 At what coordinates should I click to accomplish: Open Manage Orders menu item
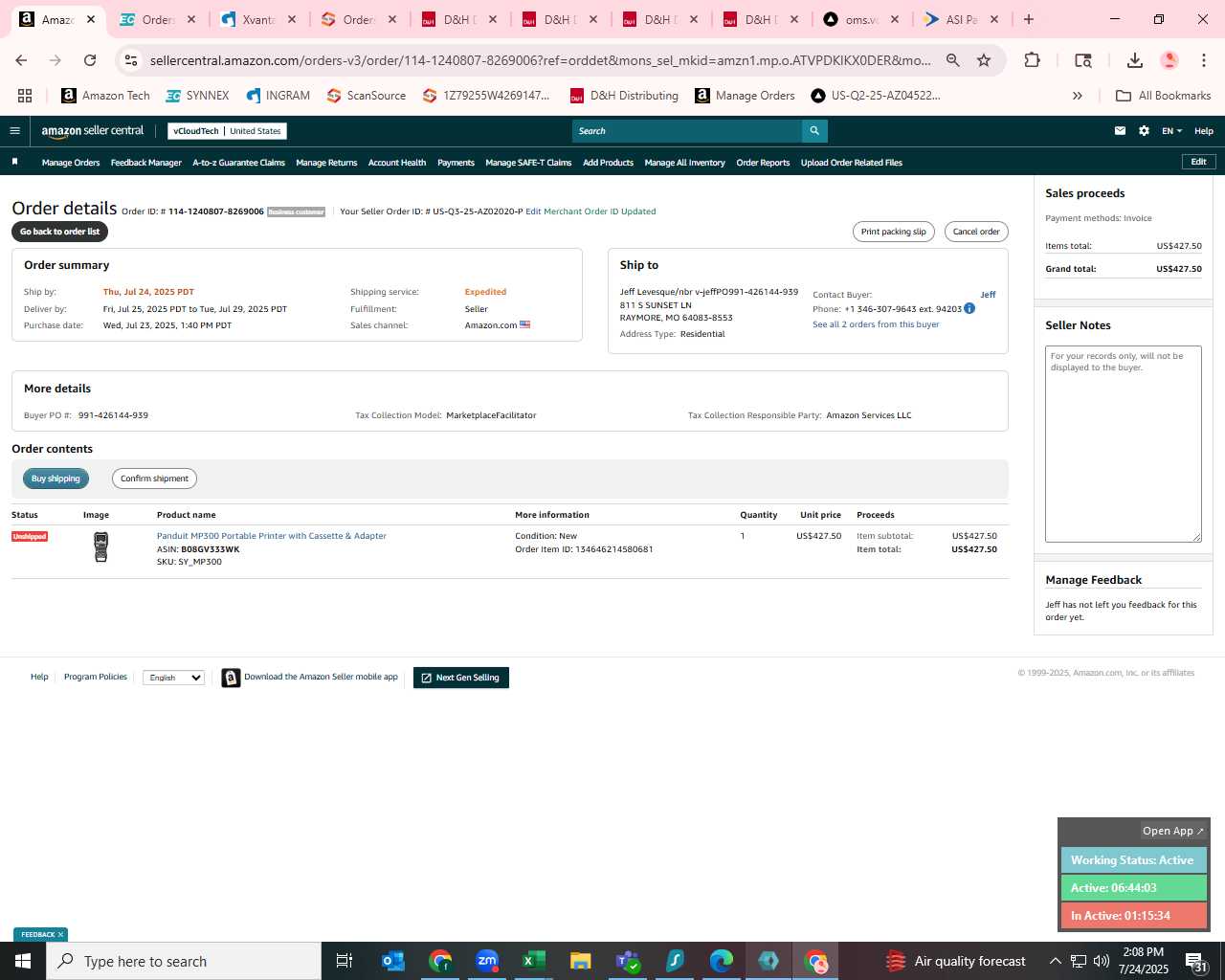71,163
